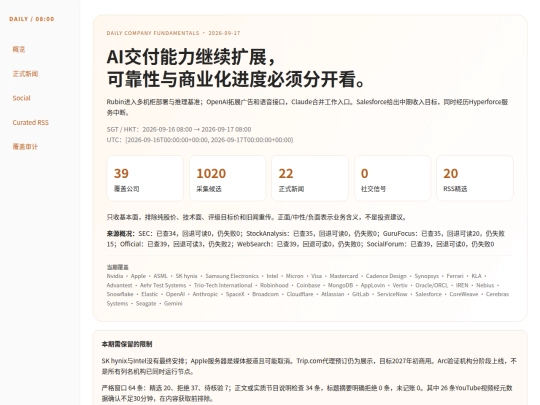Click the 1020 采集候选 stat card

227,178
